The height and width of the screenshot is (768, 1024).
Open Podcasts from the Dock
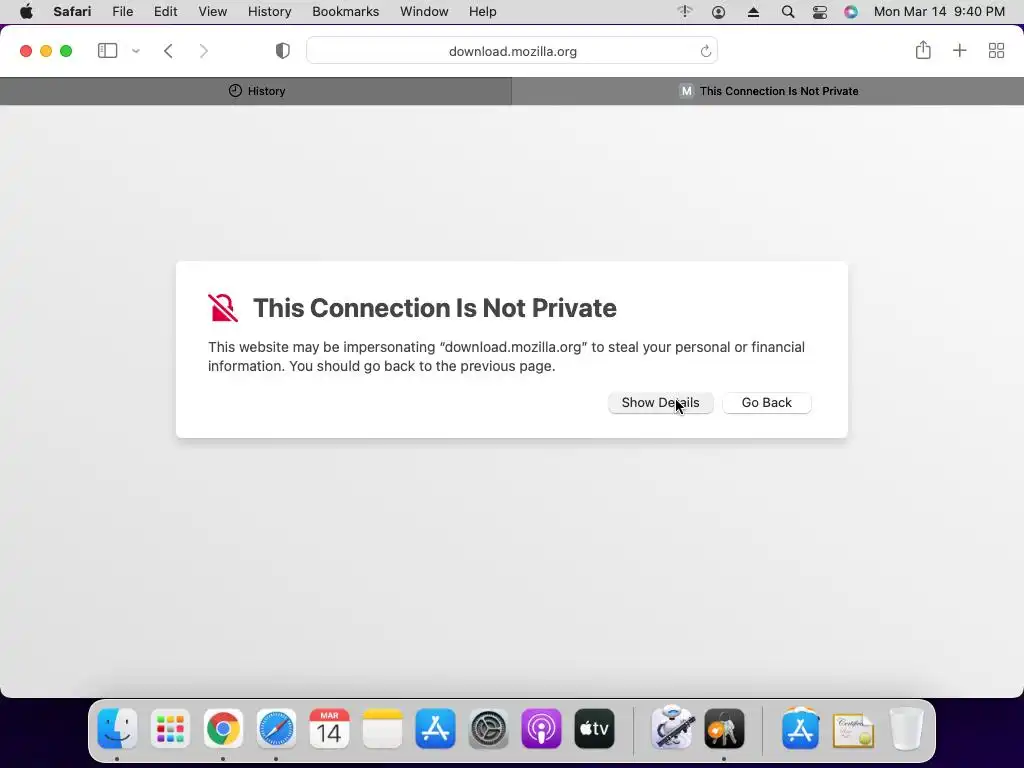(x=541, y=728)
